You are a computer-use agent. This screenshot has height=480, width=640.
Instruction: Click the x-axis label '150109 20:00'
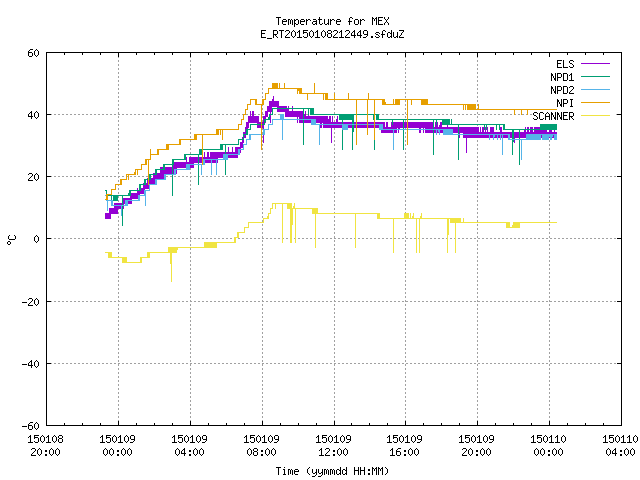point(476,446)
